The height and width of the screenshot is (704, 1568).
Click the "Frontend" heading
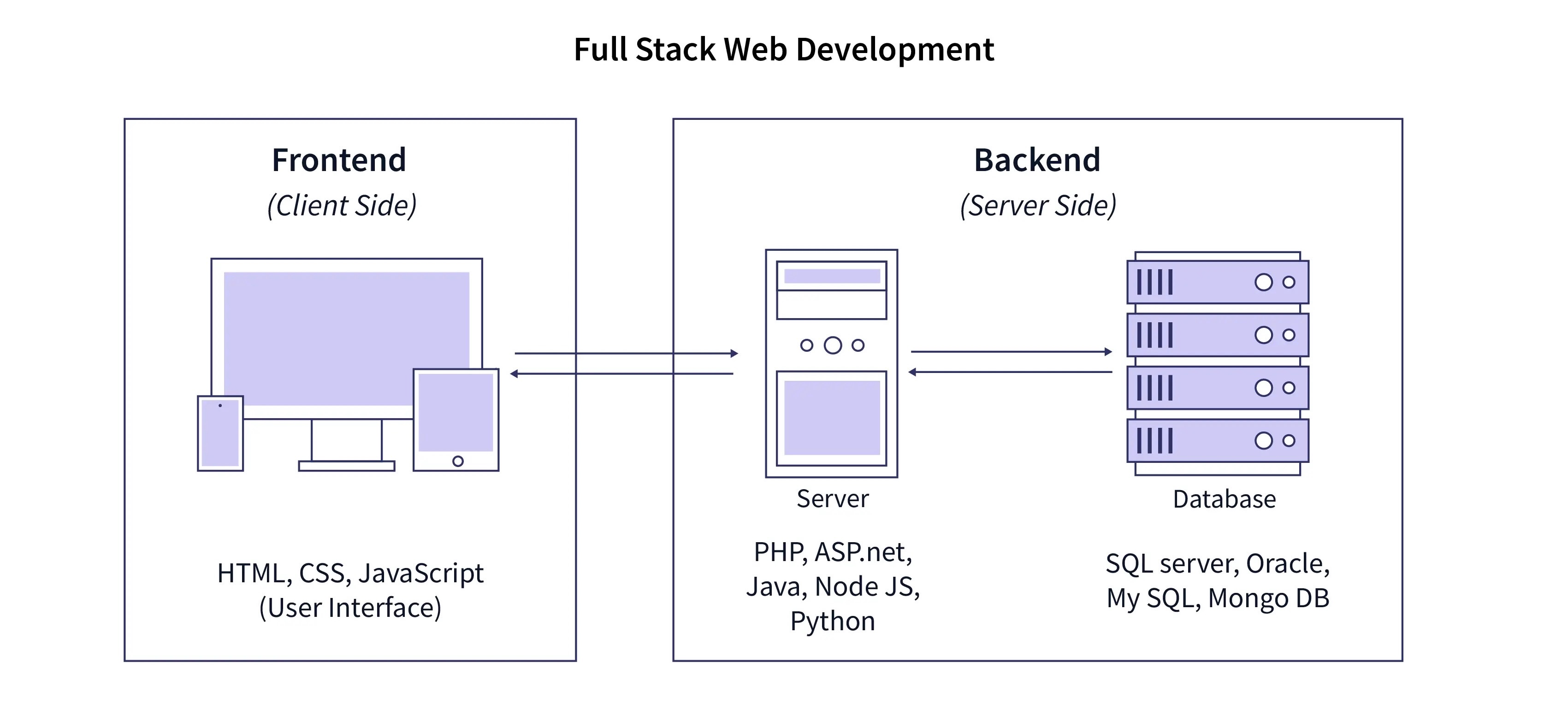[339, 160]
